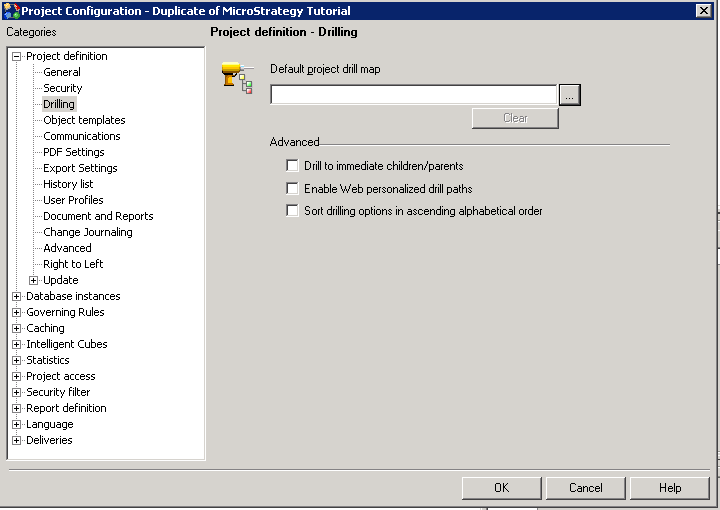Enable Drill to immediate children/parents

[292, 165]
